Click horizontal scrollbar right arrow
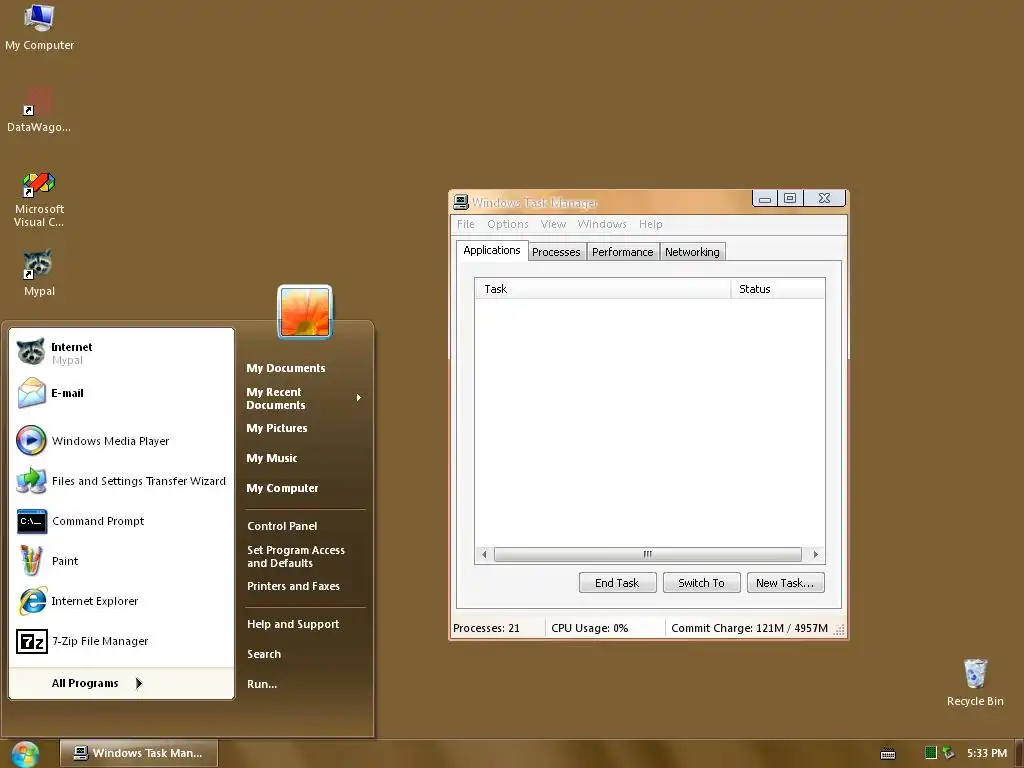Image resolution: width=1024 pixels, height=768 pixels. [x=815, y=554]
